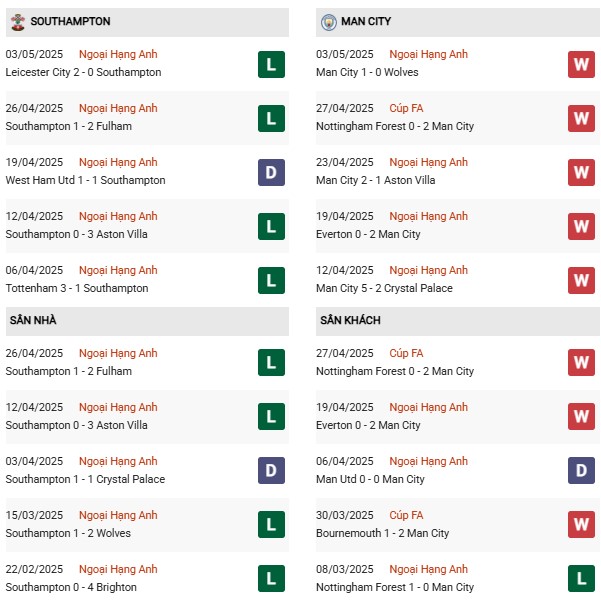Click the L badge for Leicester City match
The image size is (601, 601).
click(x=271, y=64)
